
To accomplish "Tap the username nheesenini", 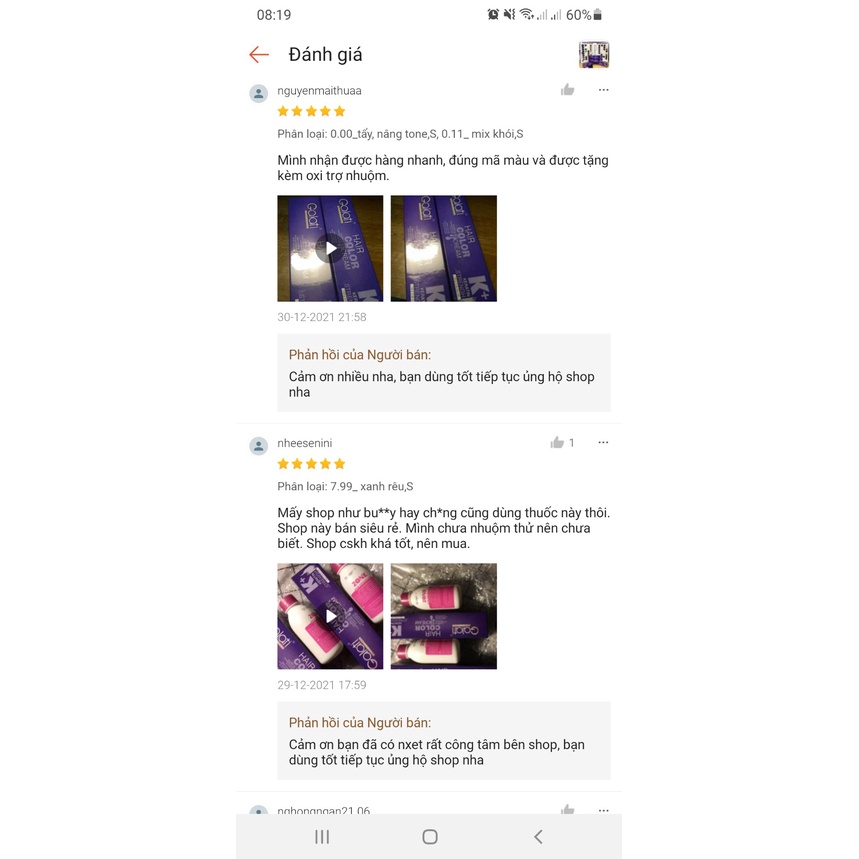I will (305, 443).
